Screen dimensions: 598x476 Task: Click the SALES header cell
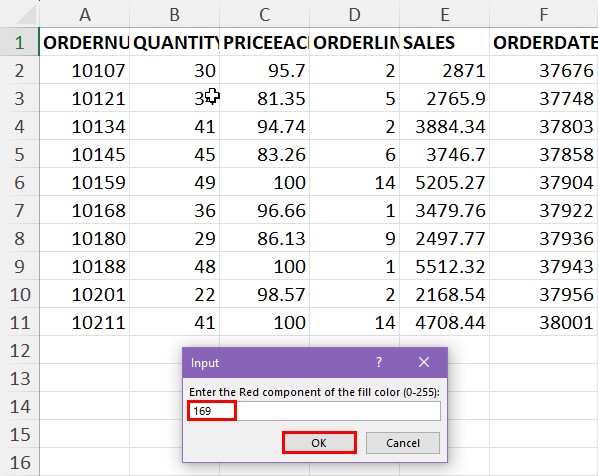click(445, 42)
